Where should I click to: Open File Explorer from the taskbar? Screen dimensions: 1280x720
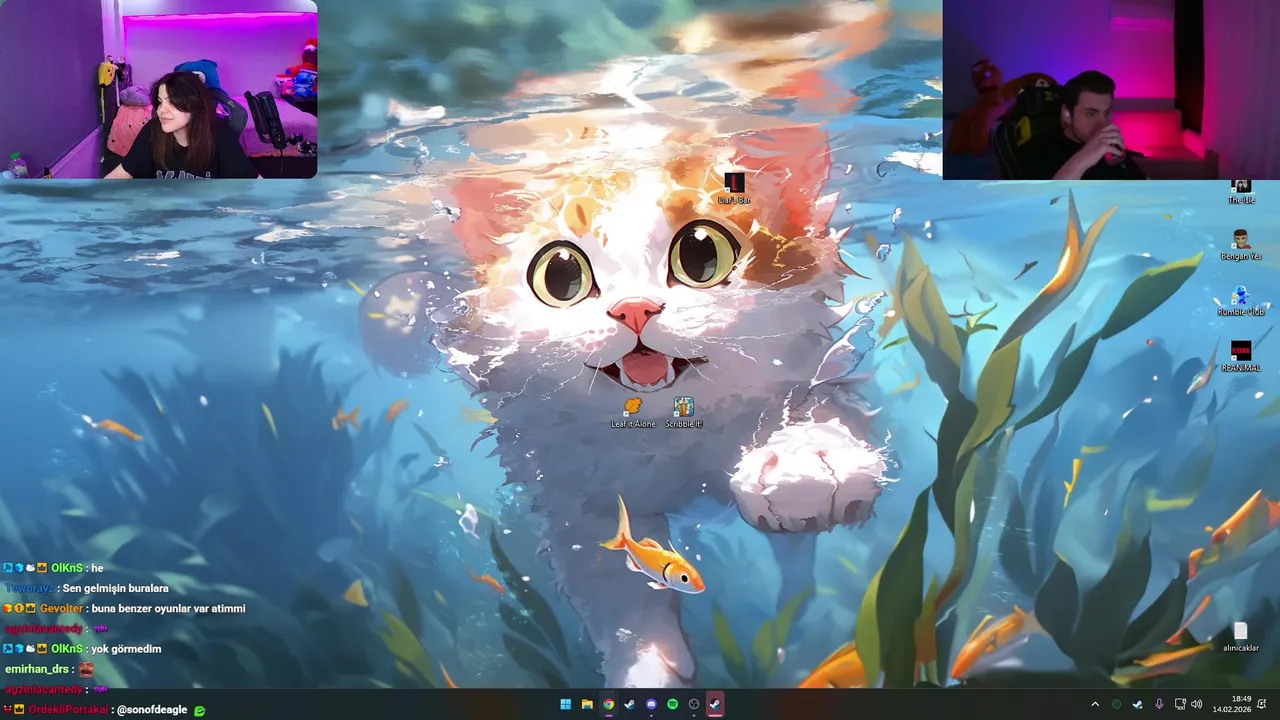pos(587,704)
